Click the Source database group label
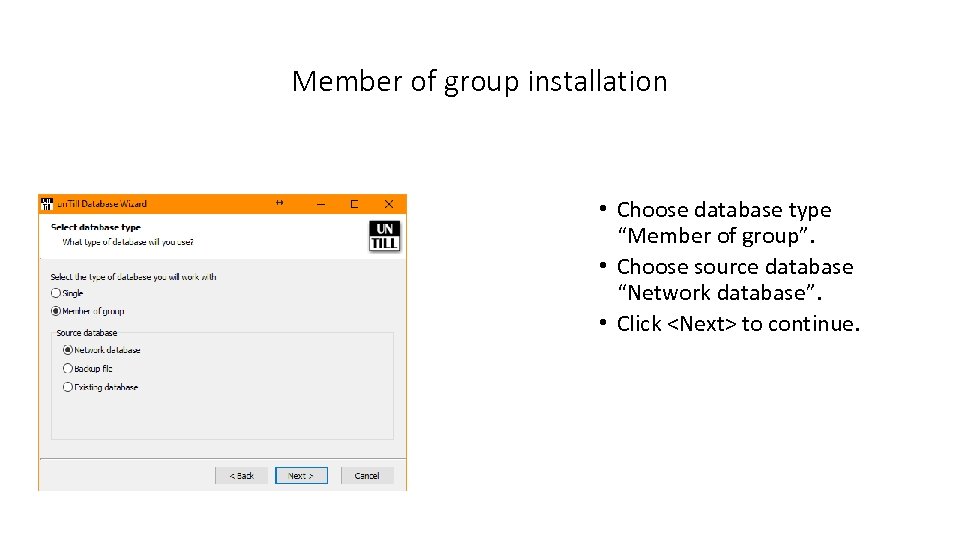Viewport: 960px width, 540px height. (86, 332)
